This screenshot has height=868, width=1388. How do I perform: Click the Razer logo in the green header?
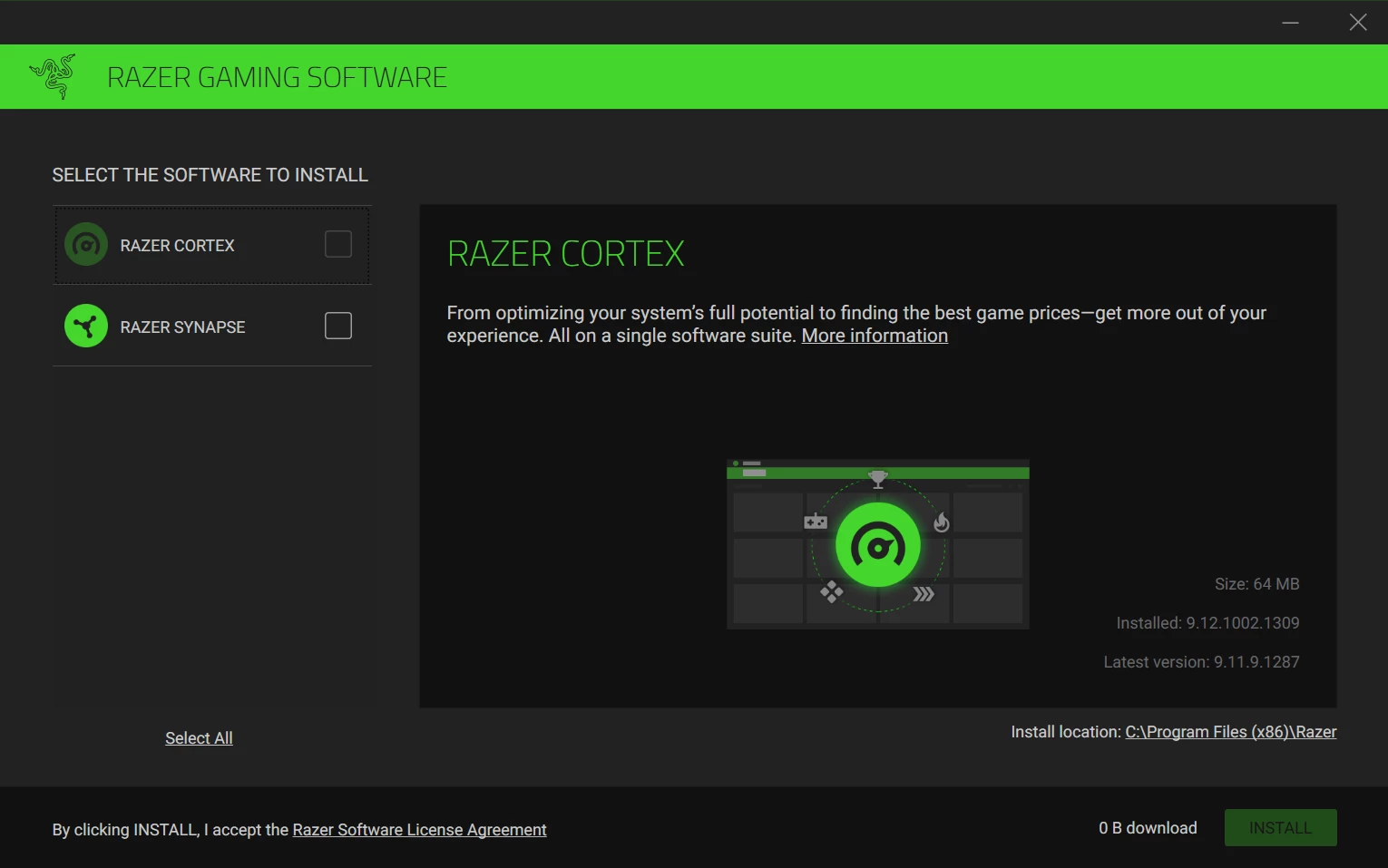[53, 76]
